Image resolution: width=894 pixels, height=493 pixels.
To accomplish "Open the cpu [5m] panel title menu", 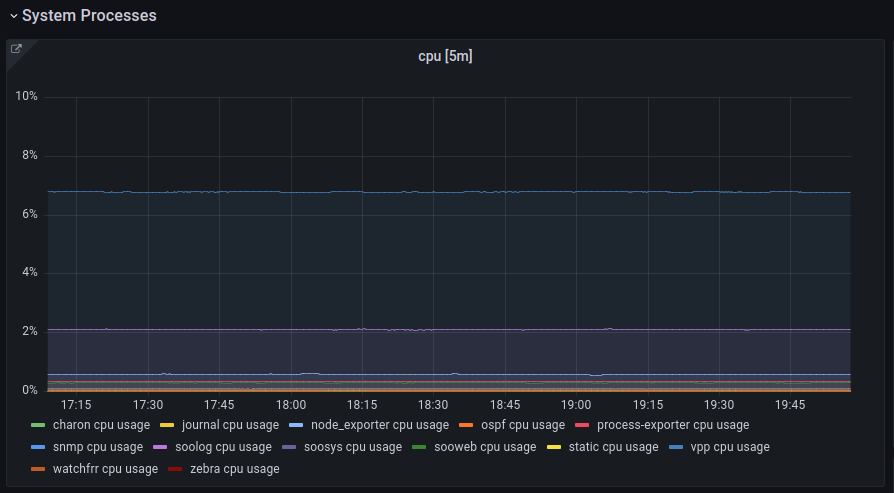I will 445,57.
